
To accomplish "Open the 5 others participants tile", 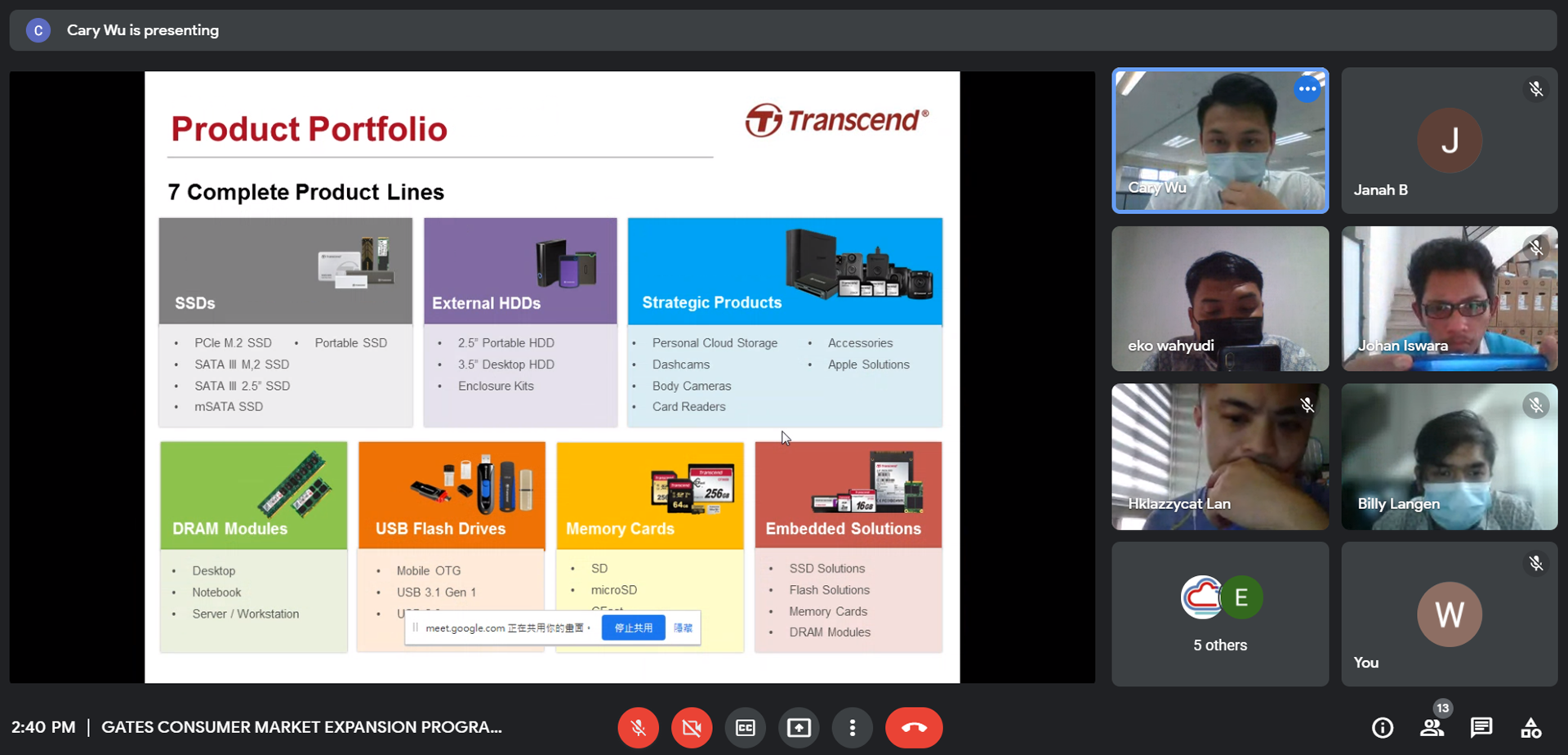I will click(1220, 614).
